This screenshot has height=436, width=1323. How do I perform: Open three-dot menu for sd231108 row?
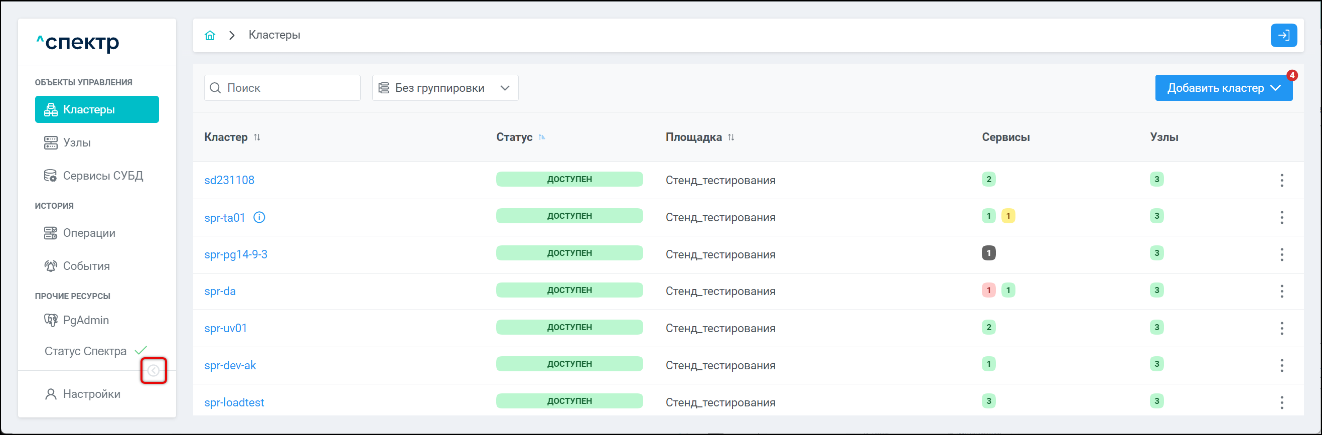1281,180
